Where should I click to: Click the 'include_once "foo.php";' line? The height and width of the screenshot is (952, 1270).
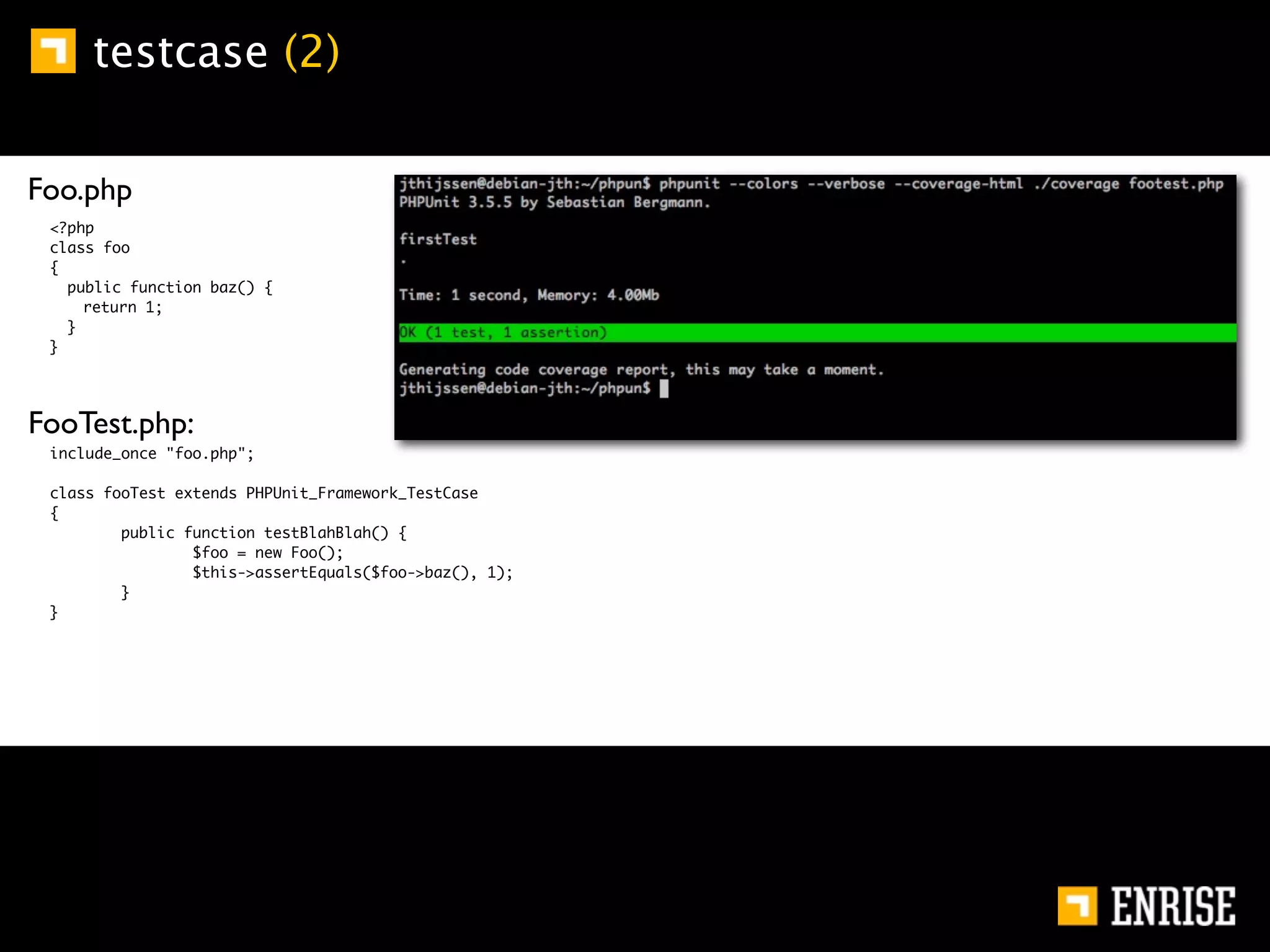coord(152,454)
